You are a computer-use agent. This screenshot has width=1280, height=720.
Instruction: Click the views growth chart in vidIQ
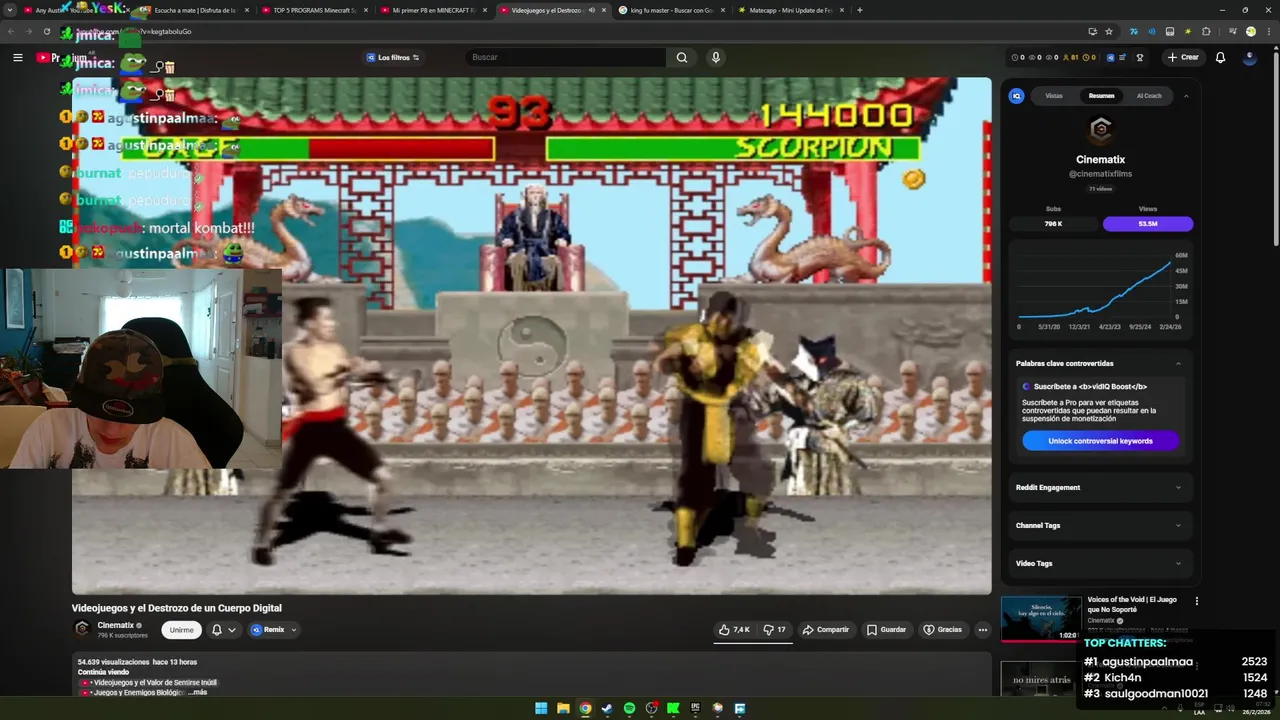click(x=1100, y=290)
